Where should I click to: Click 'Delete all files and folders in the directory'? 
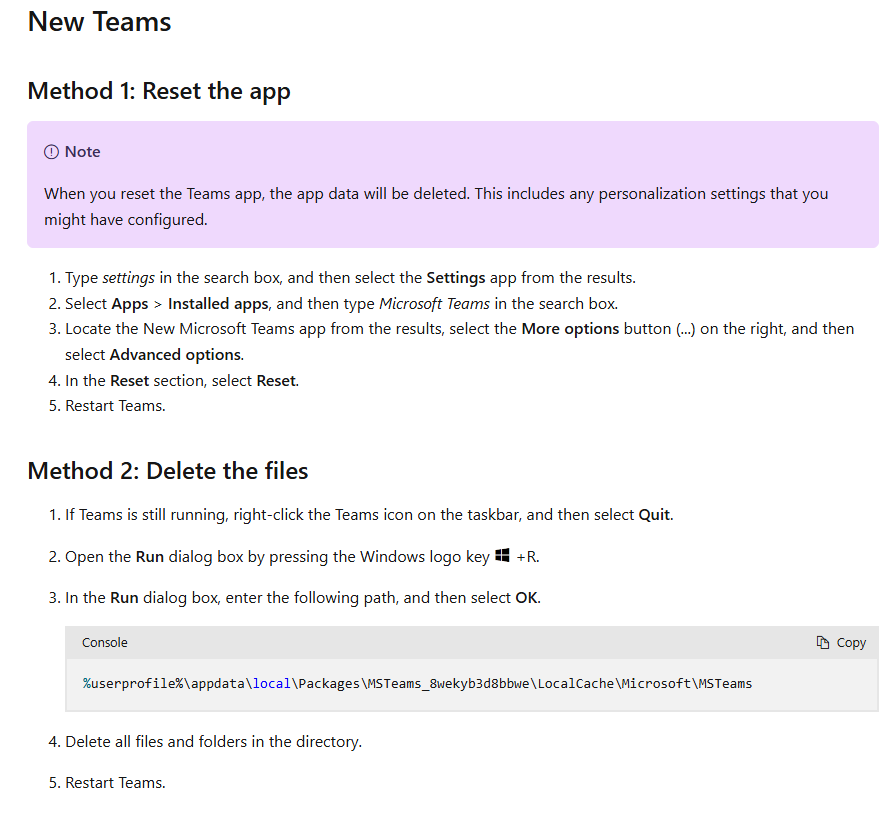click(213, 742)
